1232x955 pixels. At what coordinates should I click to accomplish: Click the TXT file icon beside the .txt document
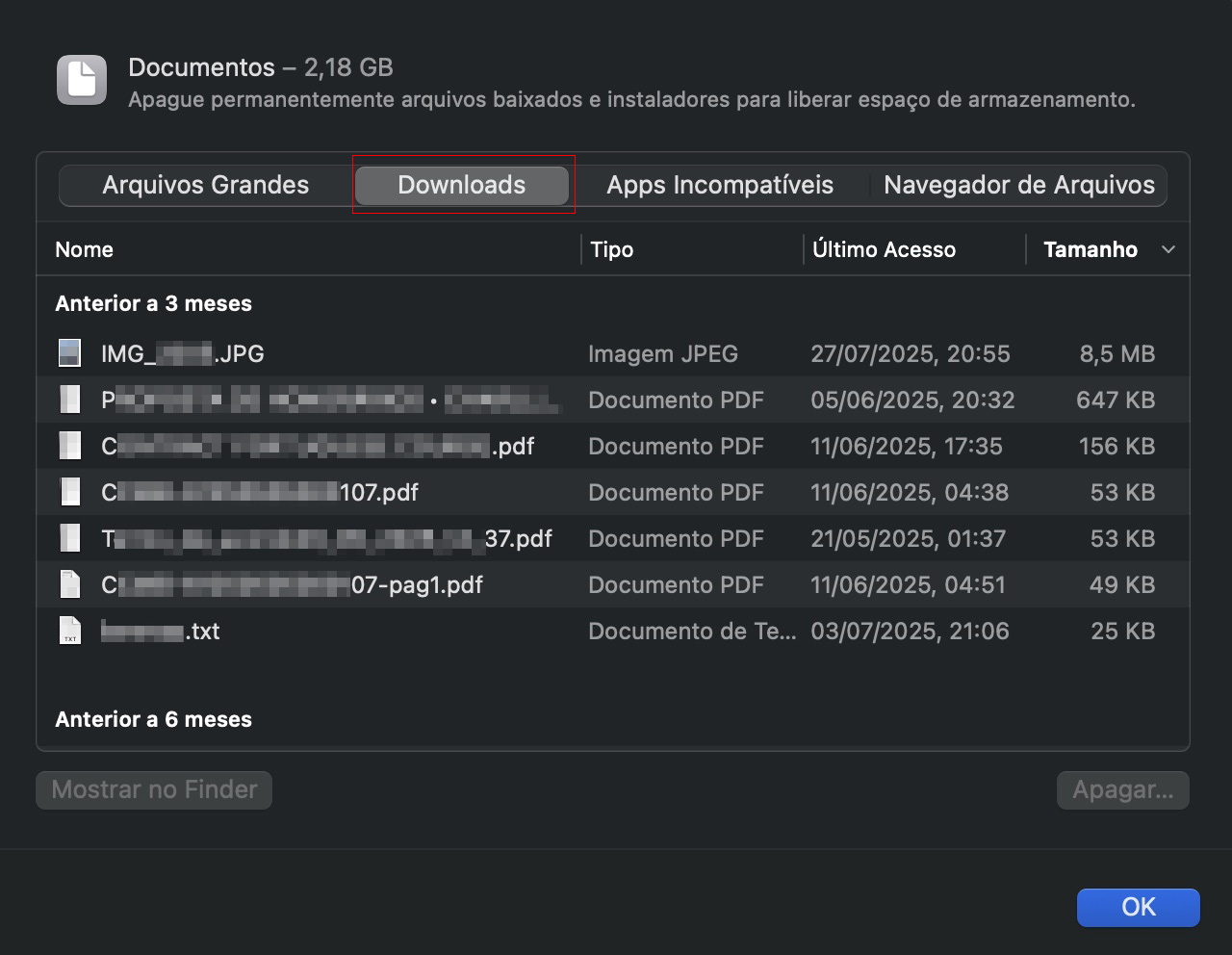click(x=69, y=631)
